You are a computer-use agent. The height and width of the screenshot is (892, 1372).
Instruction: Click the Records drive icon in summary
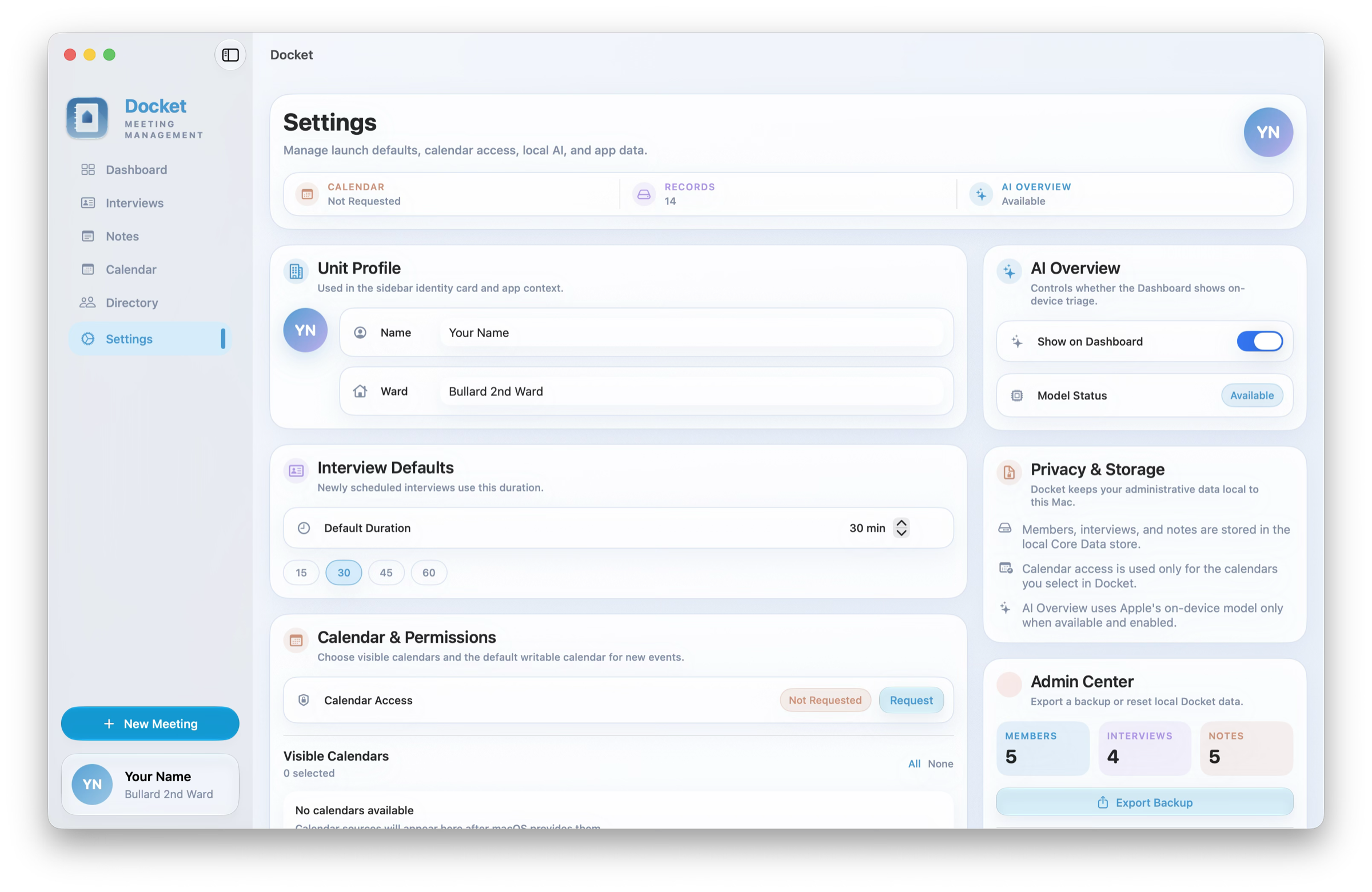[644, 194]
